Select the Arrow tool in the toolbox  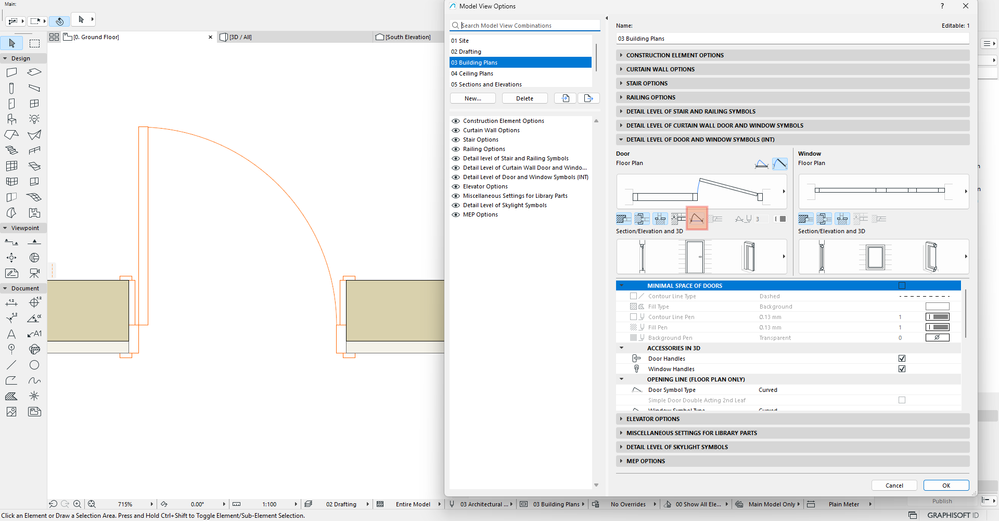(x=11, y=43)
